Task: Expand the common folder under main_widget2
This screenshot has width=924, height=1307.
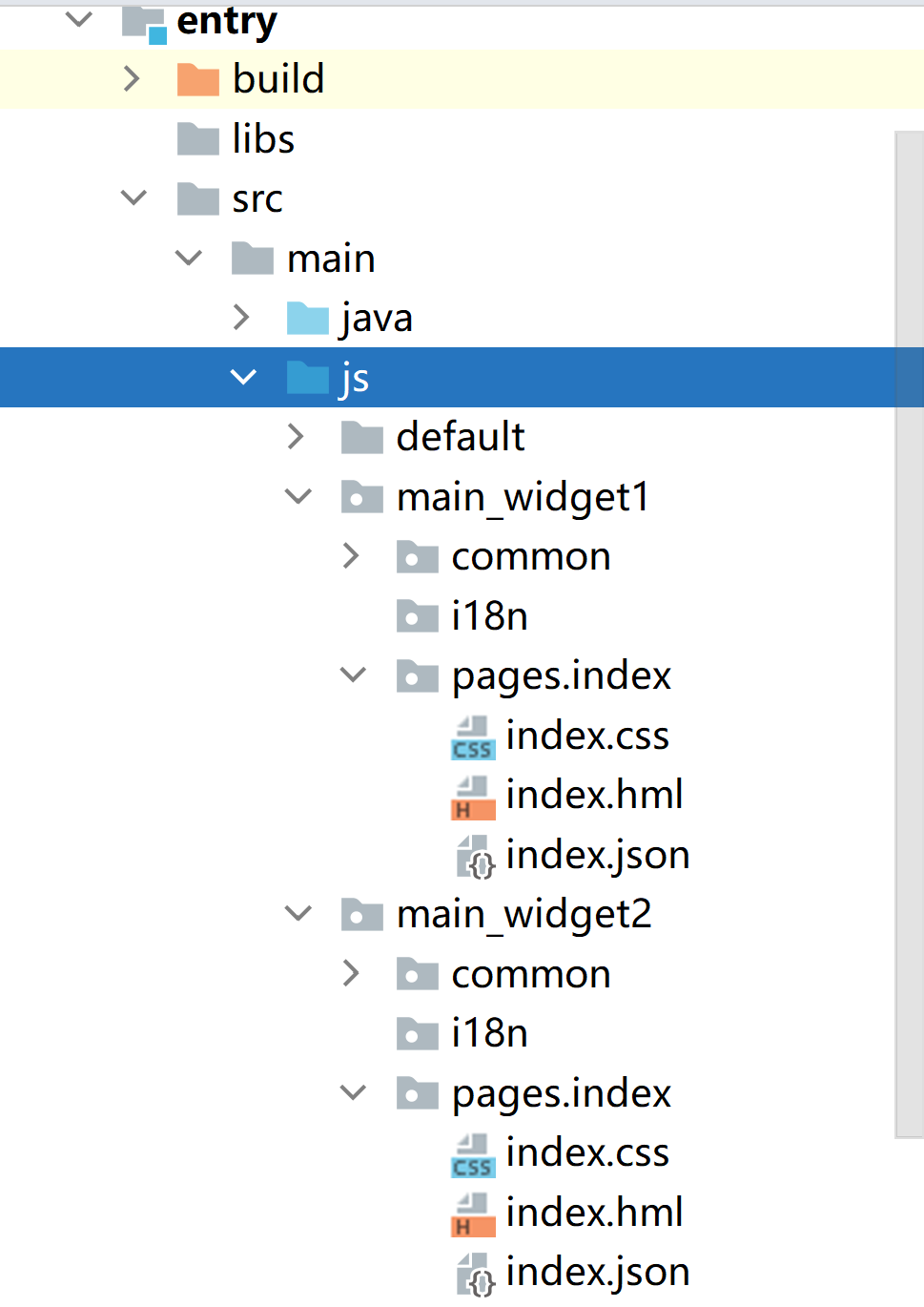Action: pyautogui.click(x=352, y=974)
